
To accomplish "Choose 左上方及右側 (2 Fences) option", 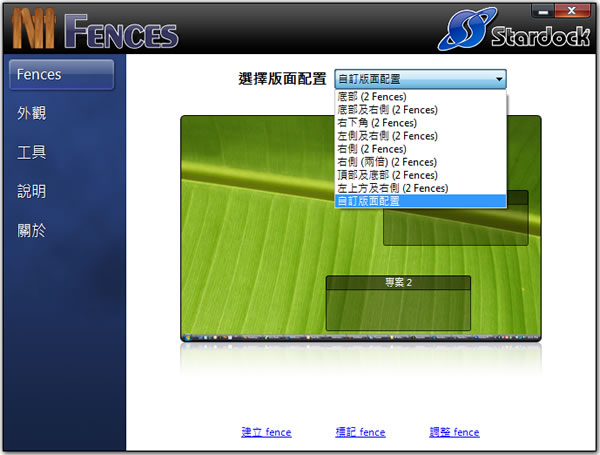I will pos(420,188).
